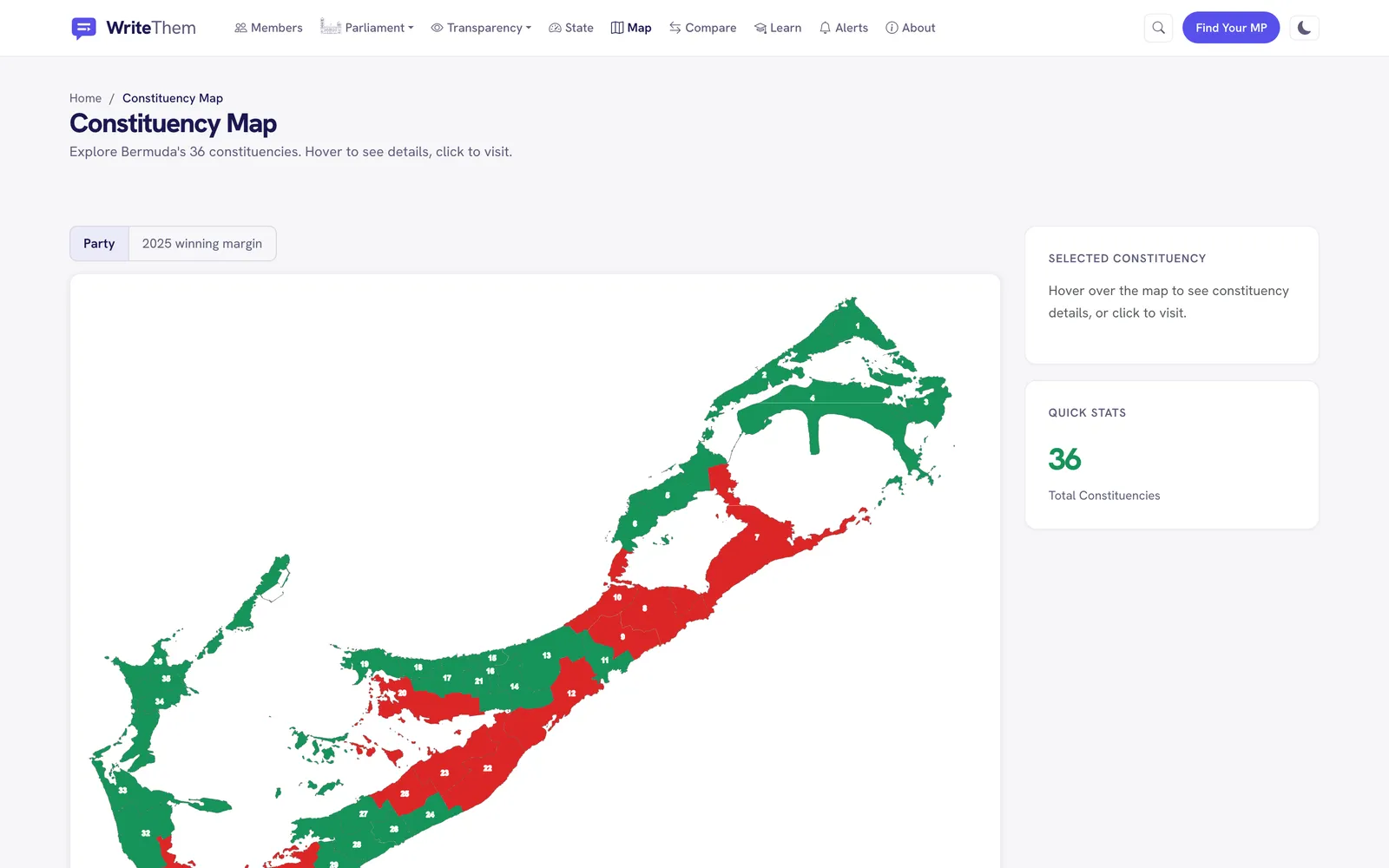Open the About page
This screenshot has height=868, width=1389.
911,28
